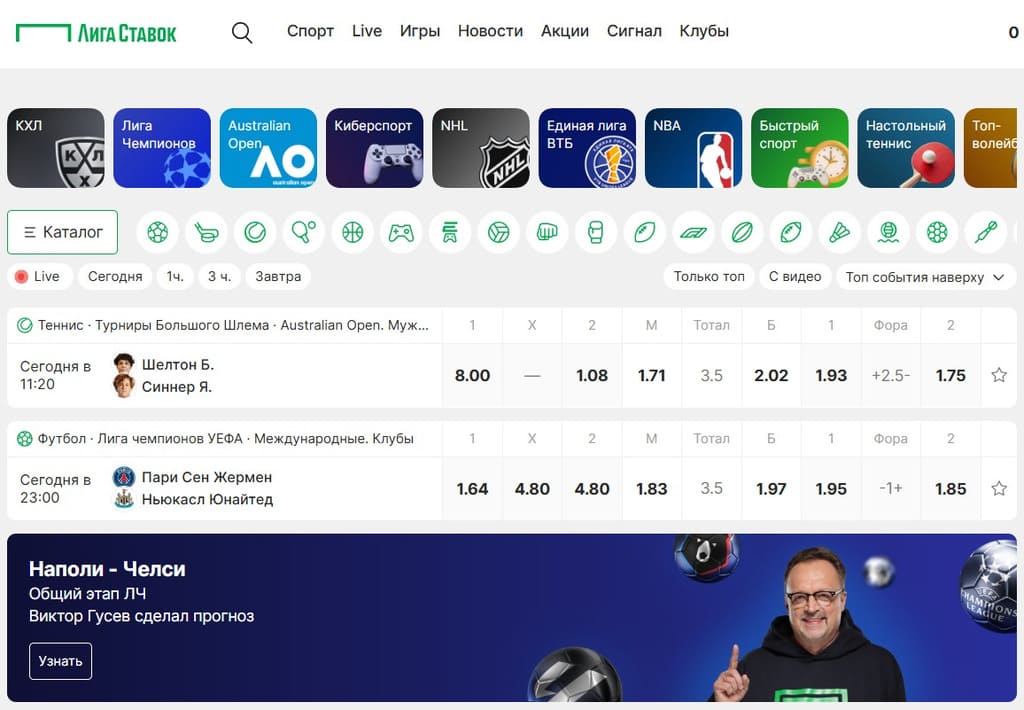Toggle the Завтра time filter
The width and height of the screenshot is (1024, 710).
[x=278, y=276]
